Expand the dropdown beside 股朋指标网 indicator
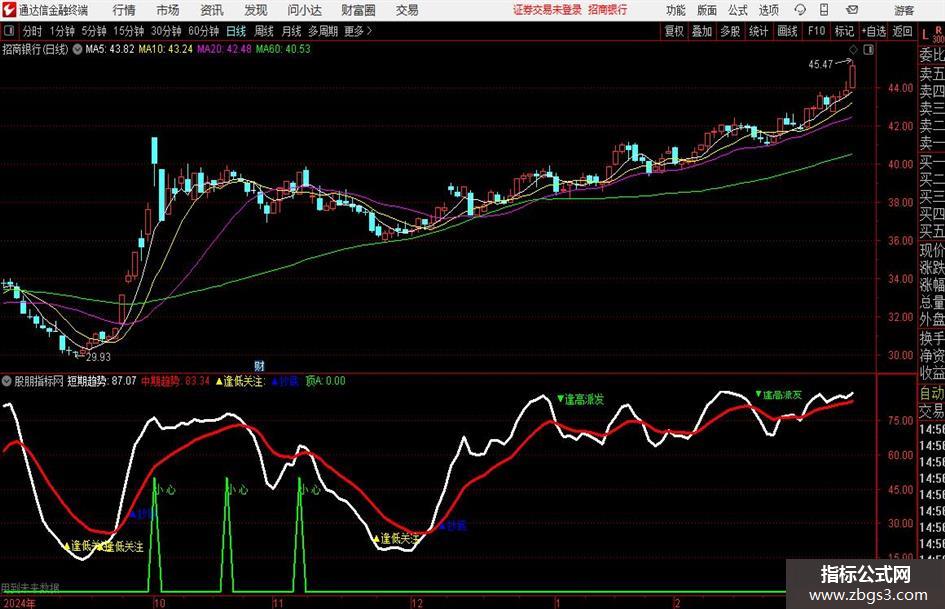The image size is (945, 609). click(7, 381)
